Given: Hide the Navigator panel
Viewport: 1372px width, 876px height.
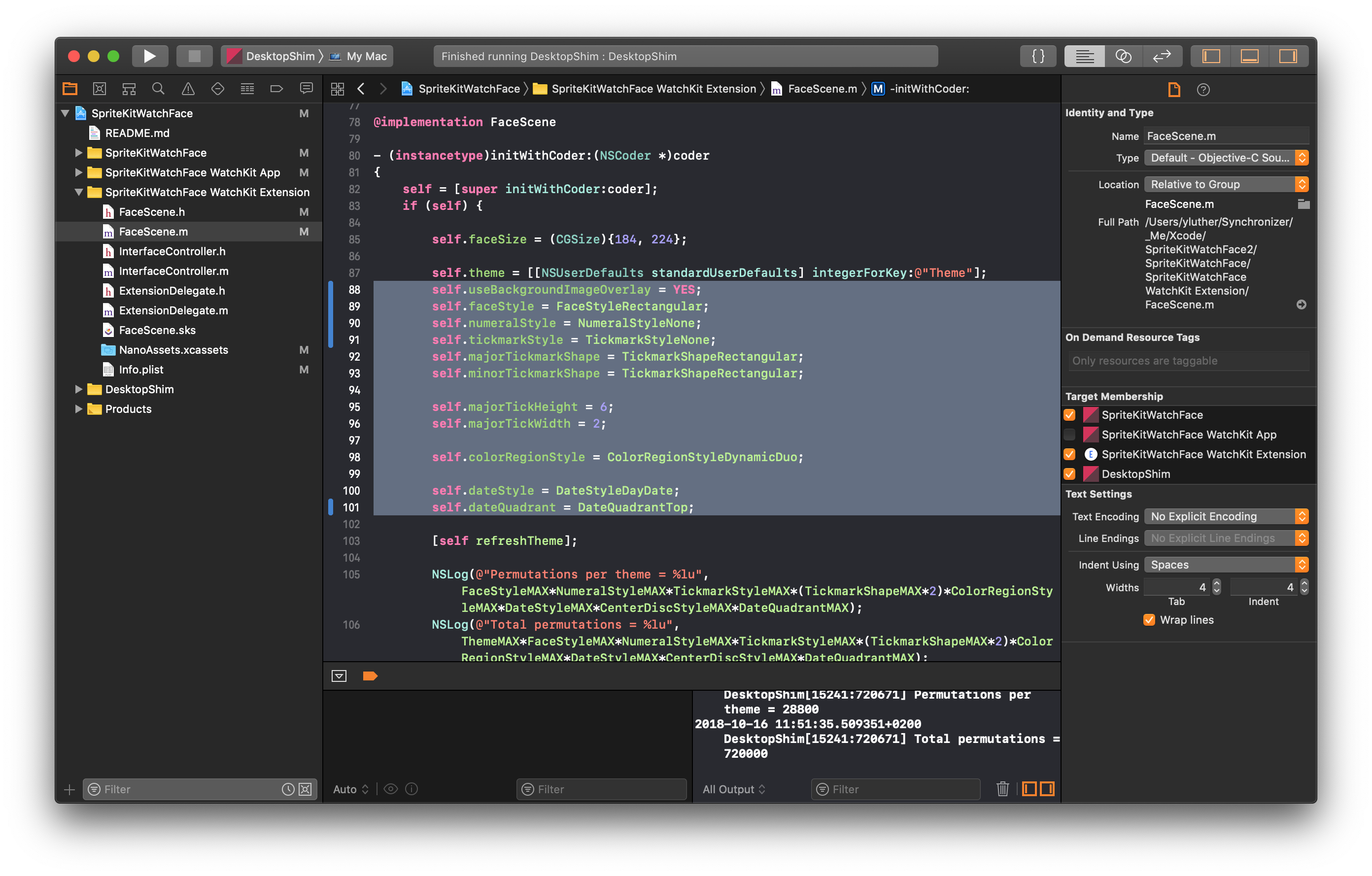Looking at the screenshot, I should 1211,56.
